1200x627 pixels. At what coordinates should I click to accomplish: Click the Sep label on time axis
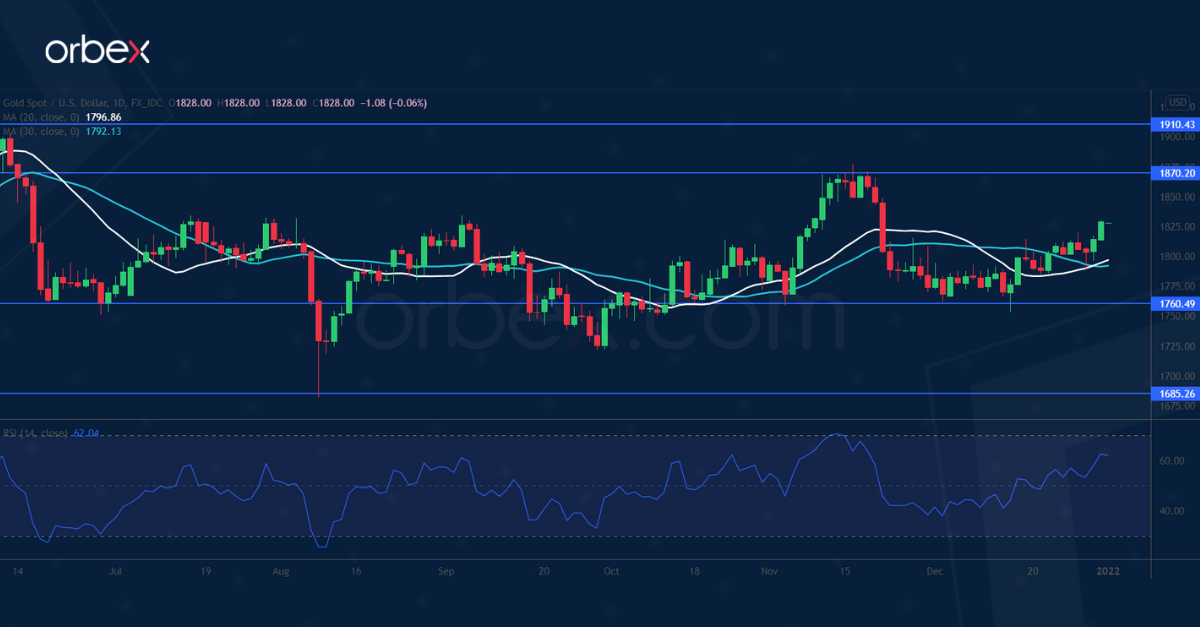coord(446,572)
